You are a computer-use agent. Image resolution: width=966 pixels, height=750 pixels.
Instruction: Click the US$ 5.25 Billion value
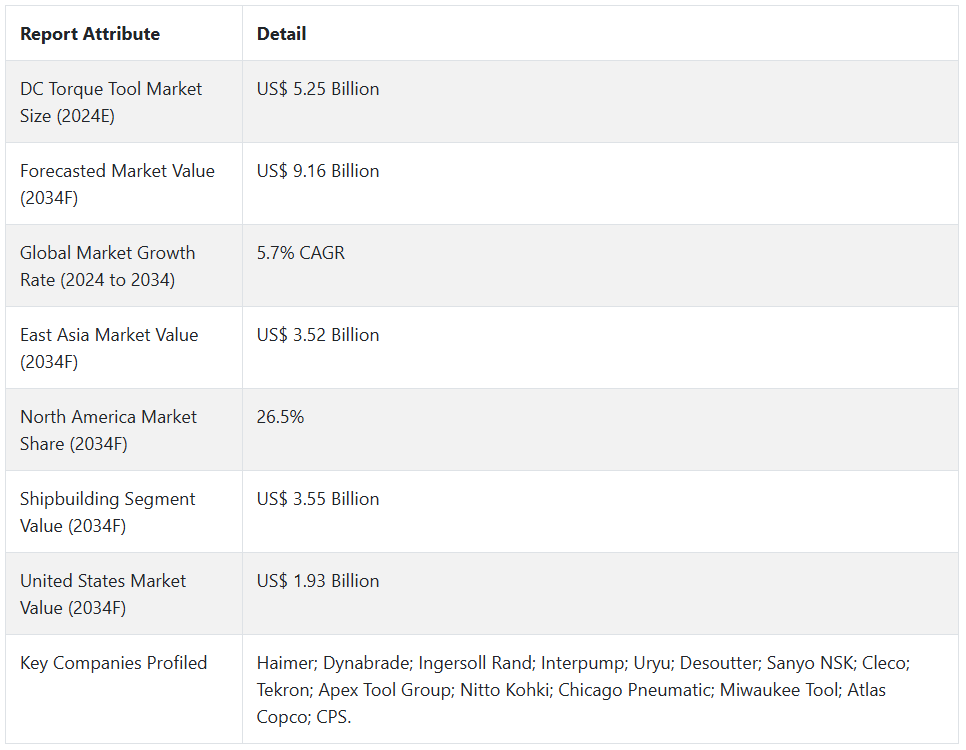(x=318, y=89)
